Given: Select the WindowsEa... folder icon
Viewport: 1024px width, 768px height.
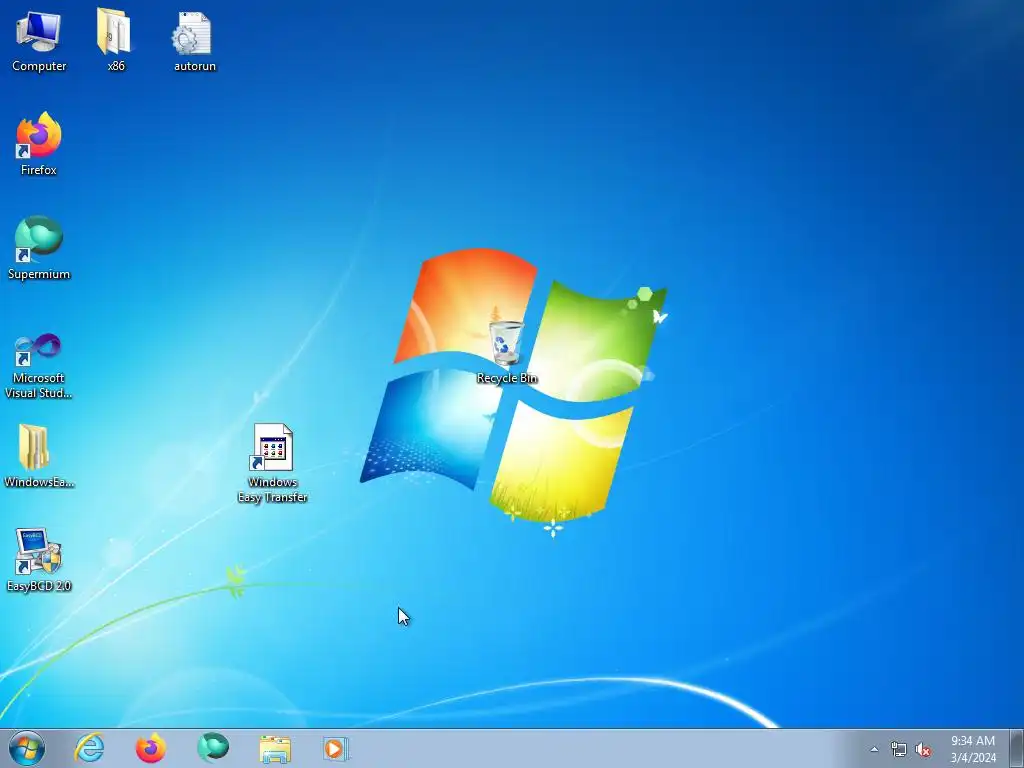Looking at the screenshot, I should (x=39, y=456).
